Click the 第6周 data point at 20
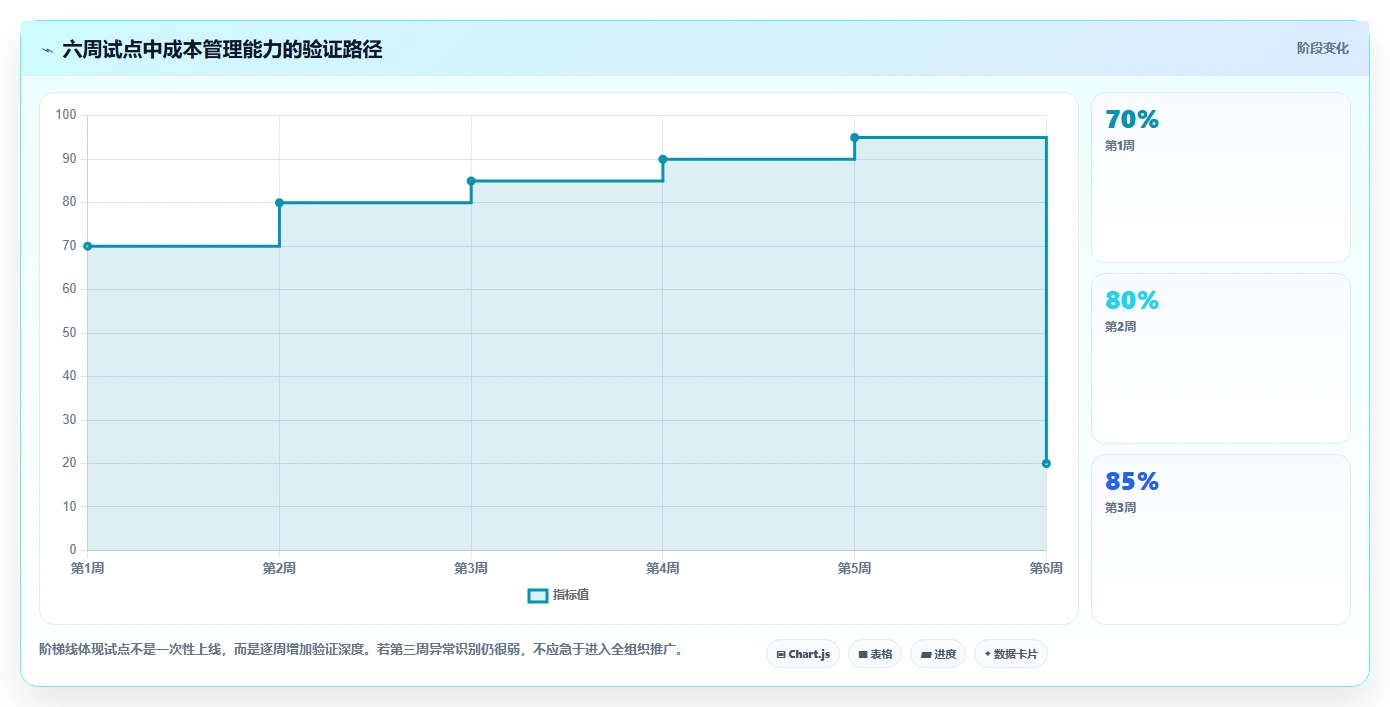The width and height of the screenshot is (1390, 707). tap(1046, 463)
